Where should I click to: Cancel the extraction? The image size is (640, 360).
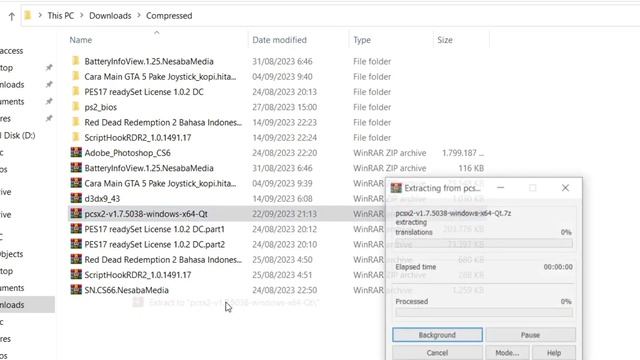pos(437,353)
